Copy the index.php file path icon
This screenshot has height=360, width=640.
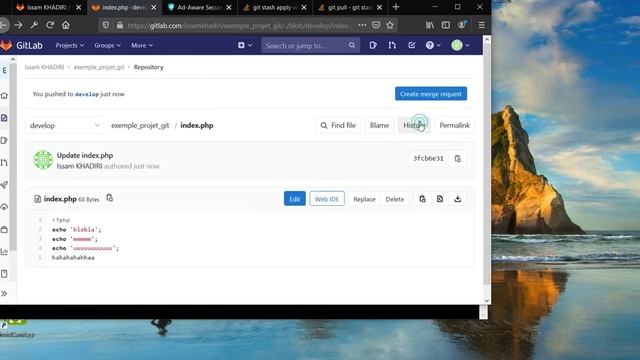click(x=109, y=198)
